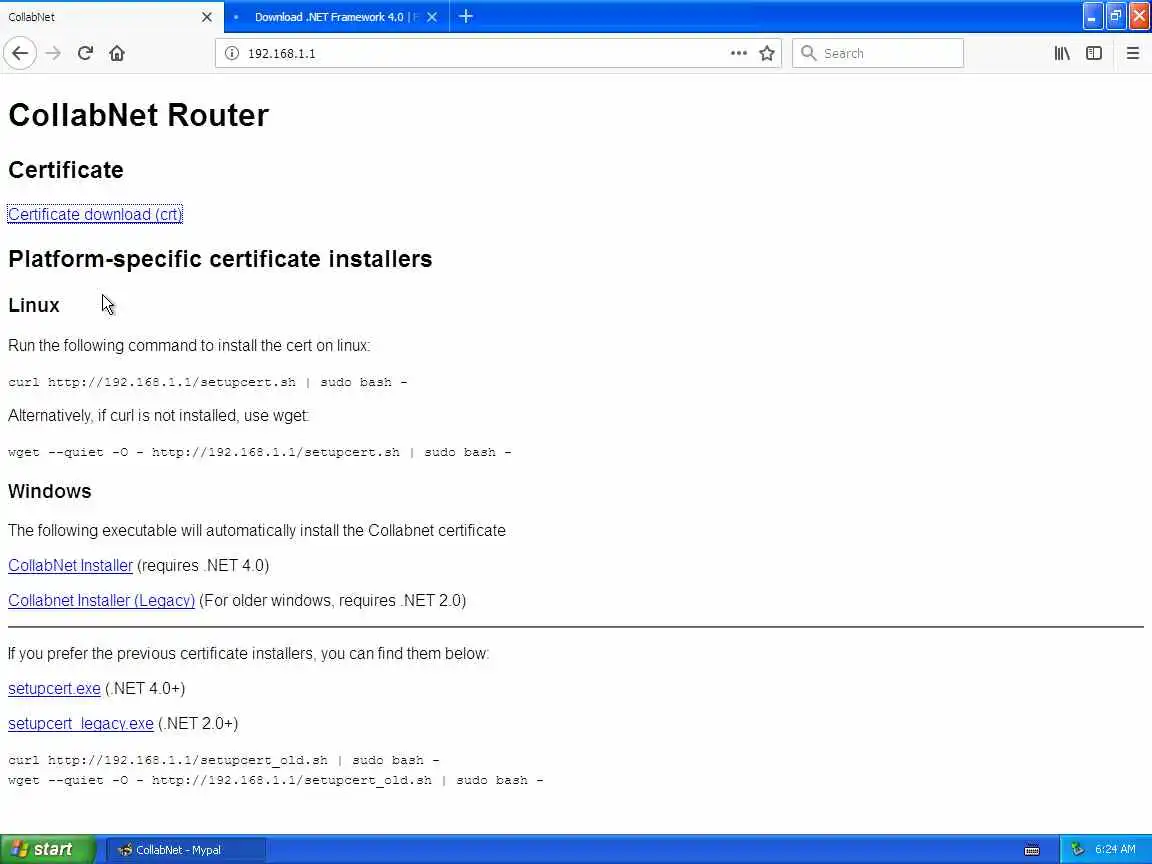Open the Library view
This screenshot has width=1152, height=864.
pyautogui.click(x=1062, y=53)
